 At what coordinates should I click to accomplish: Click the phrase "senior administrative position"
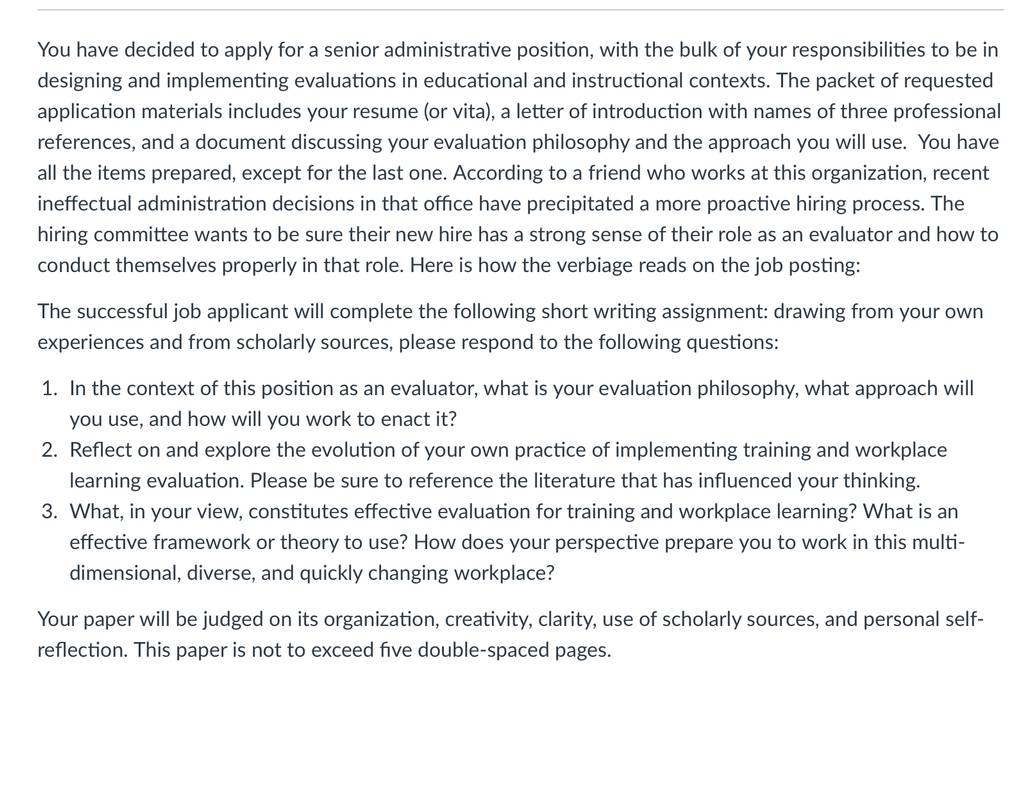click(x=456, y=50)
